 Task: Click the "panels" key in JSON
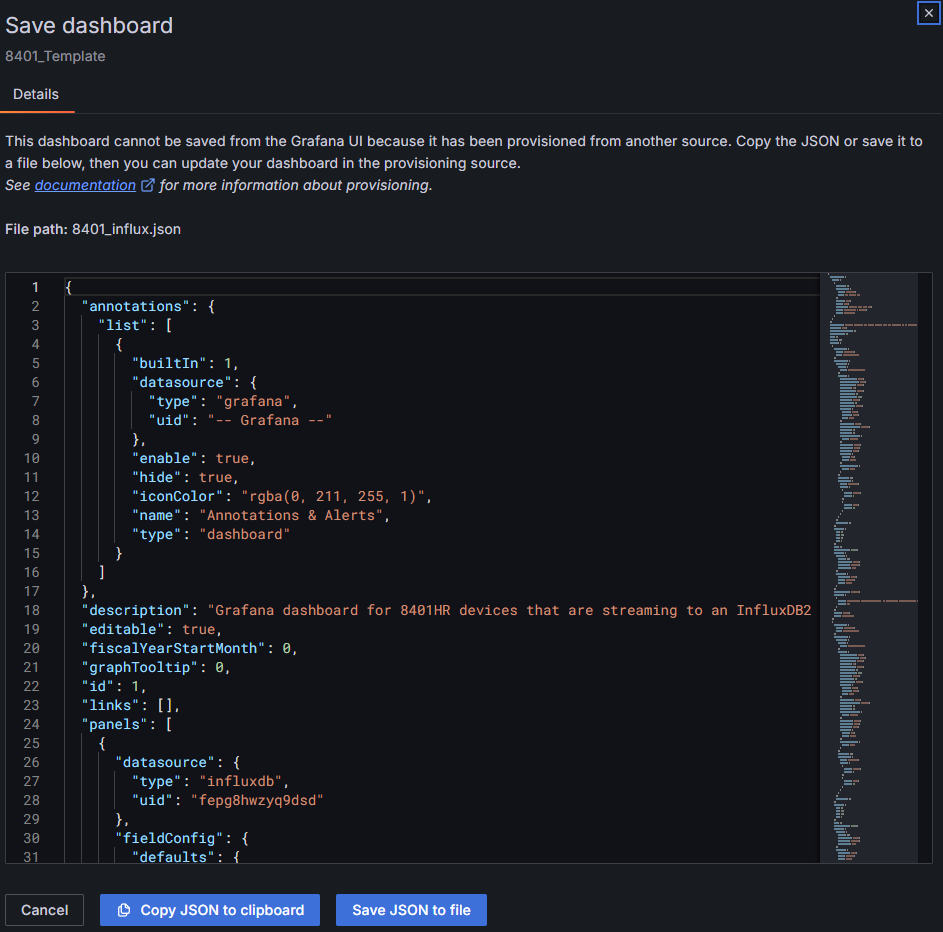click(x=114, y=724)
